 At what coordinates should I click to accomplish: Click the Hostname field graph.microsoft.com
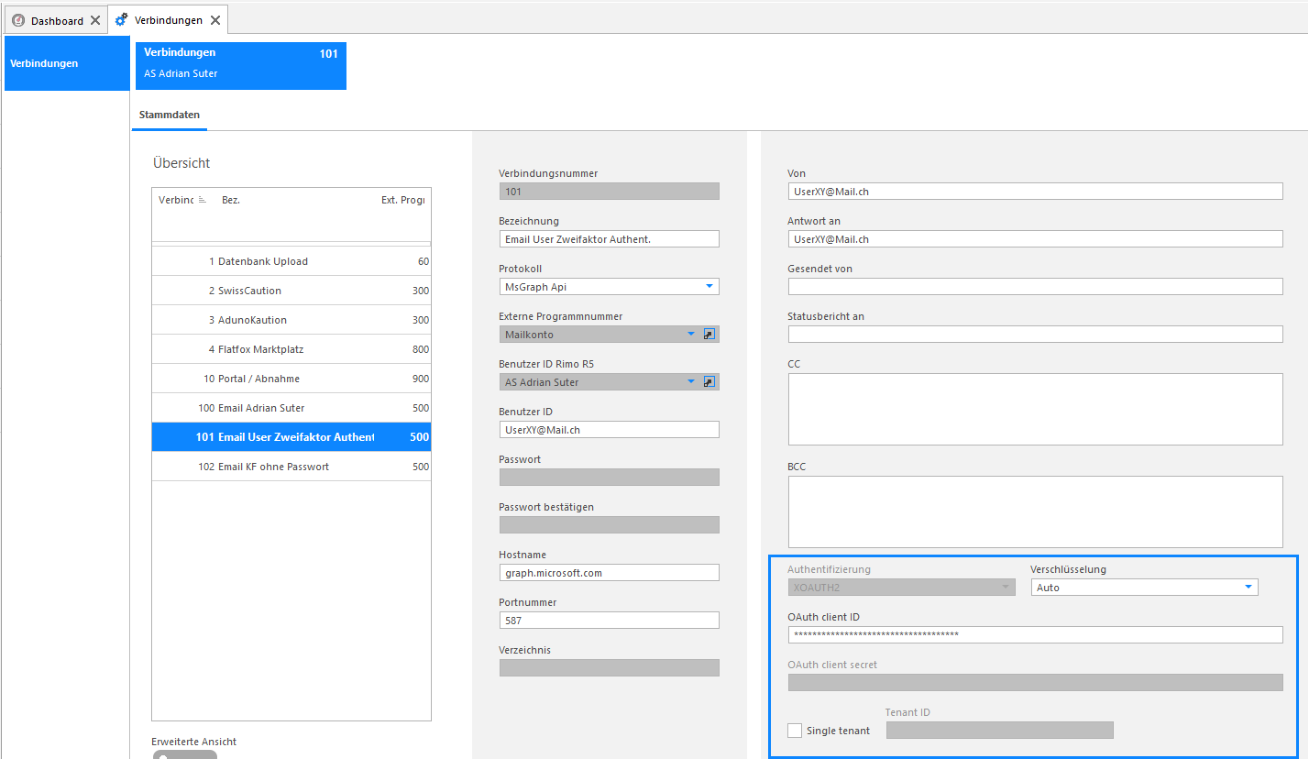(609, 573)
